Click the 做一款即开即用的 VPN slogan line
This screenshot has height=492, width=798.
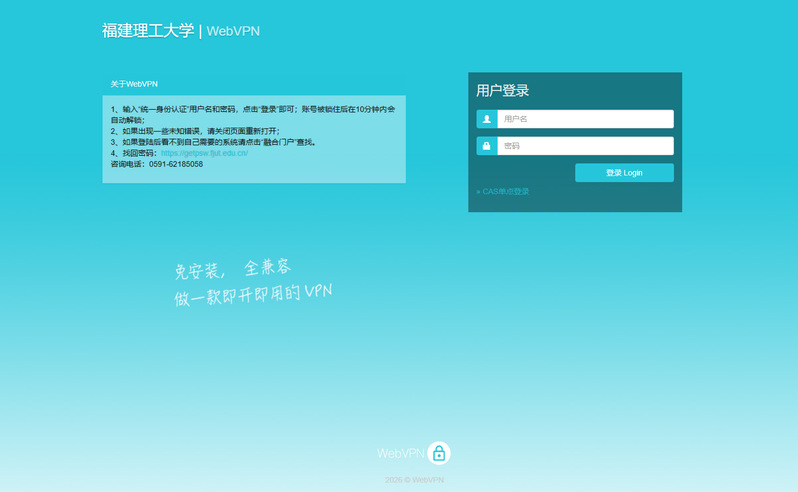pyautogui.click(x=253, y=295)
